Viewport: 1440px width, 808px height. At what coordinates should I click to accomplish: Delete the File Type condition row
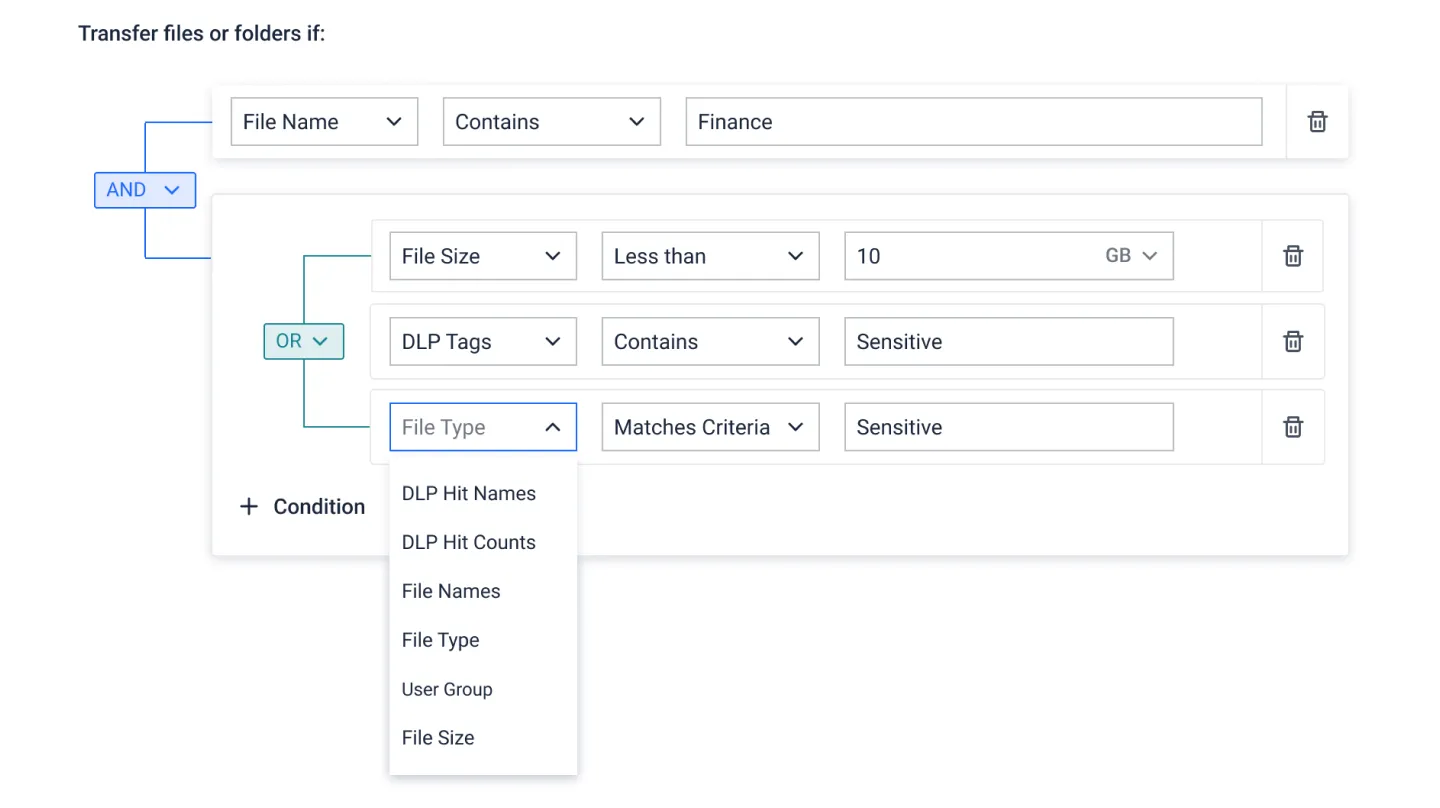click(1293, 427)
